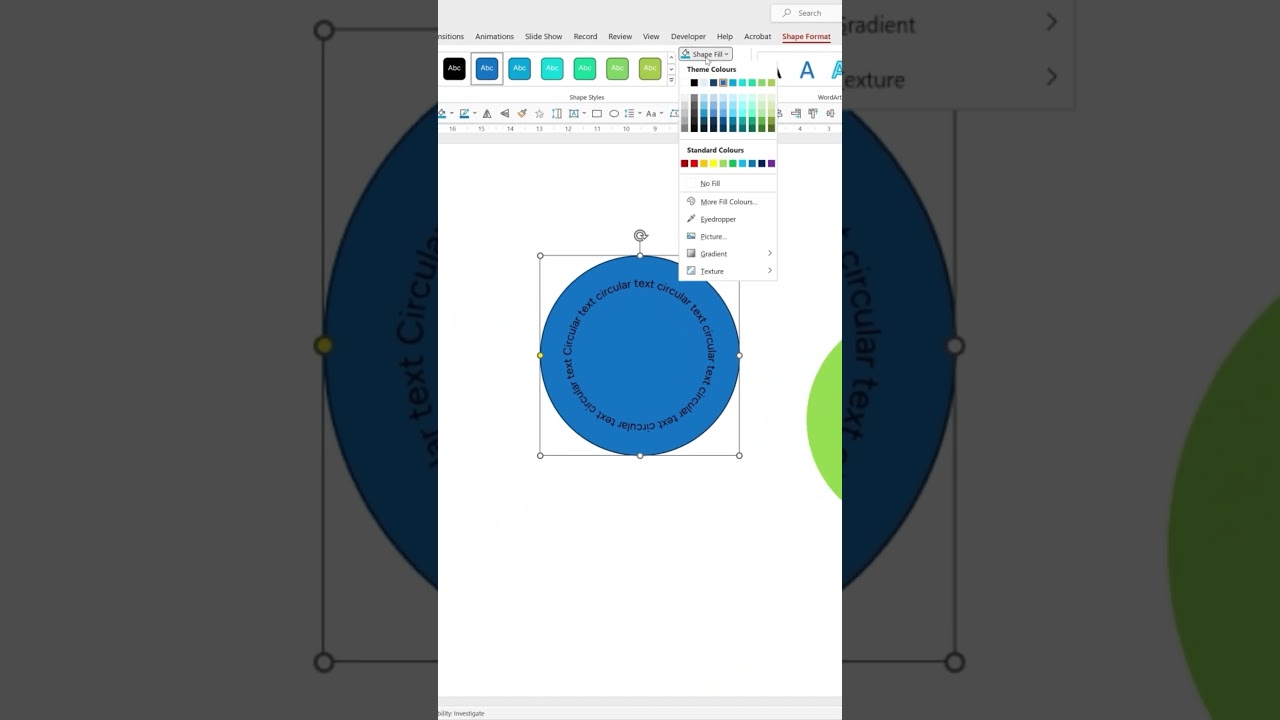Click the upright triangle icon in toolbar
The height and width of the screenshot is (720, 1280).
(487, 113)
